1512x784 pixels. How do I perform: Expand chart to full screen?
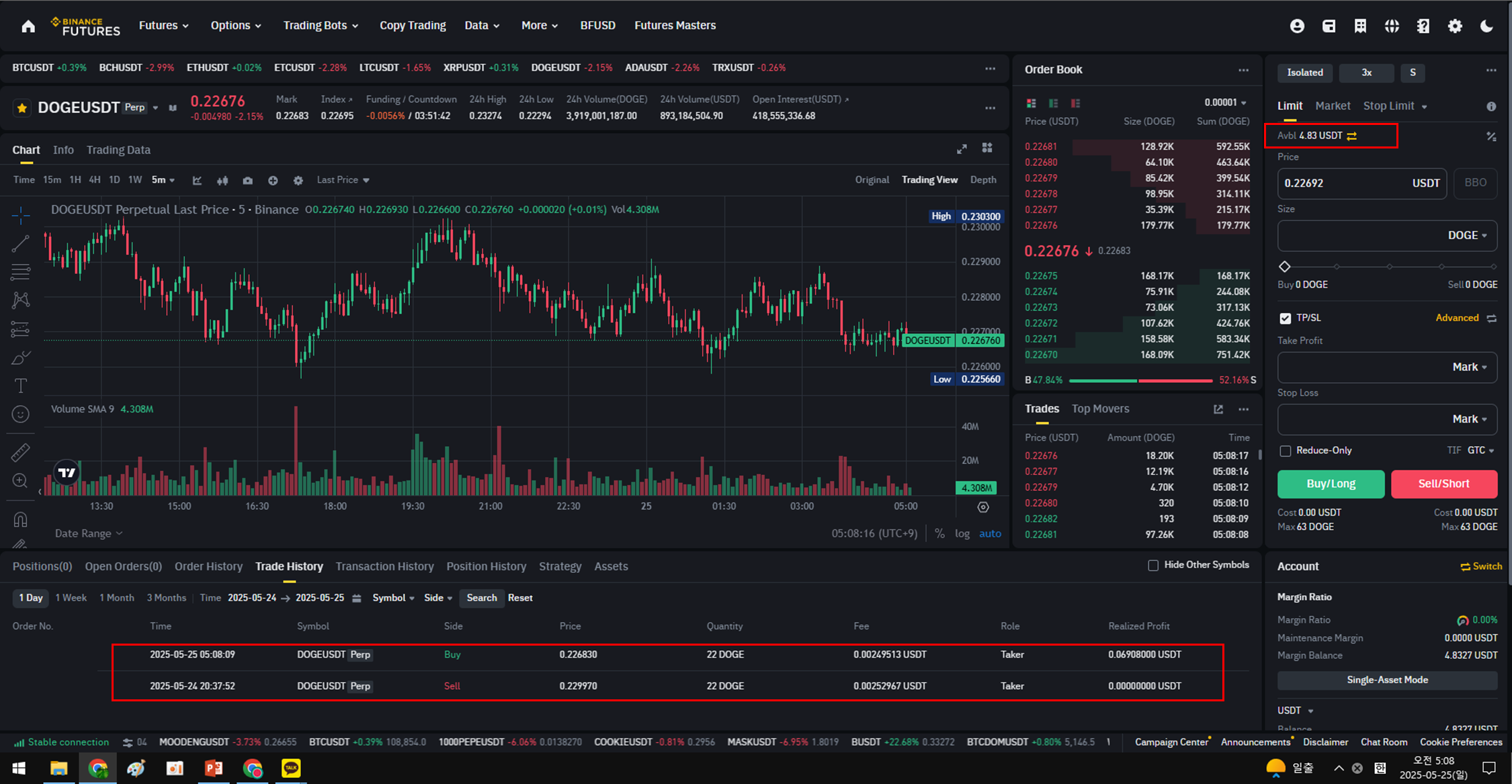click(962, 149)
